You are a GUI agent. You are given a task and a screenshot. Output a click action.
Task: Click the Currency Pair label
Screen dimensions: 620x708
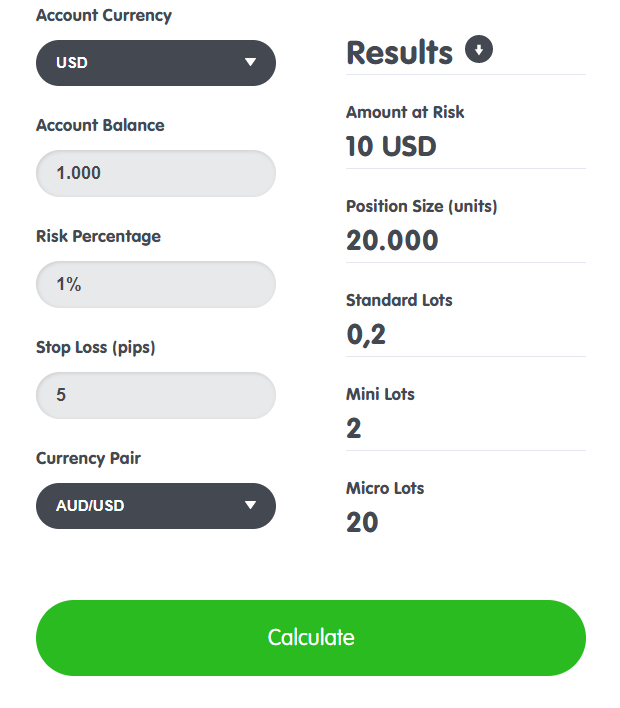[x=89, y=458]
